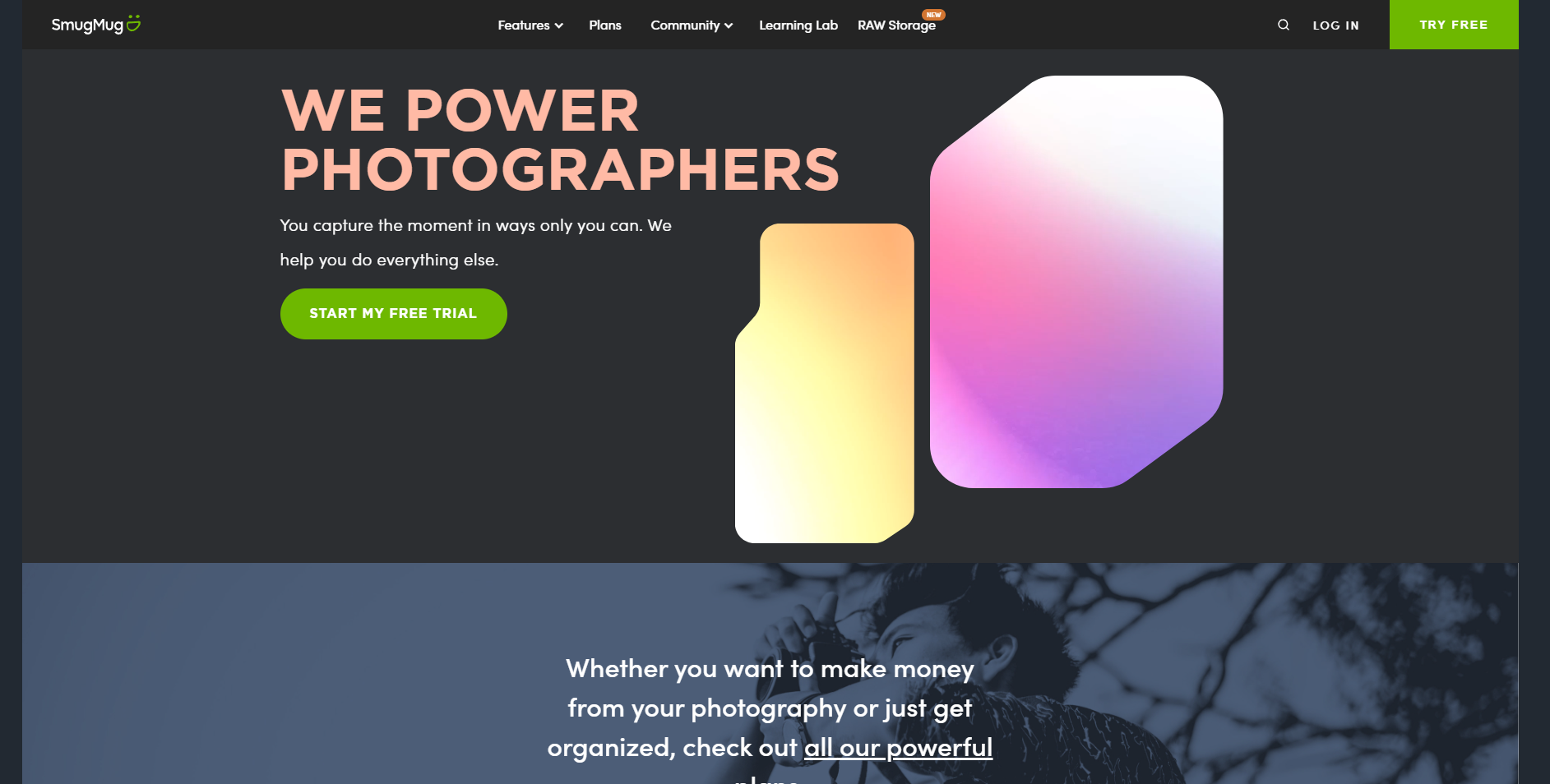The image size is (1550, 784).
Task: Open search via magnifying glass icon
Action: [1283, 25]
